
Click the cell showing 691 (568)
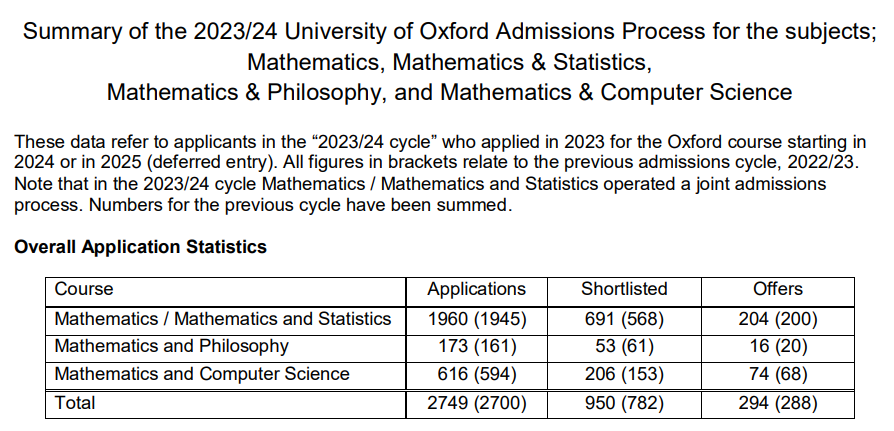coord(624,319)
